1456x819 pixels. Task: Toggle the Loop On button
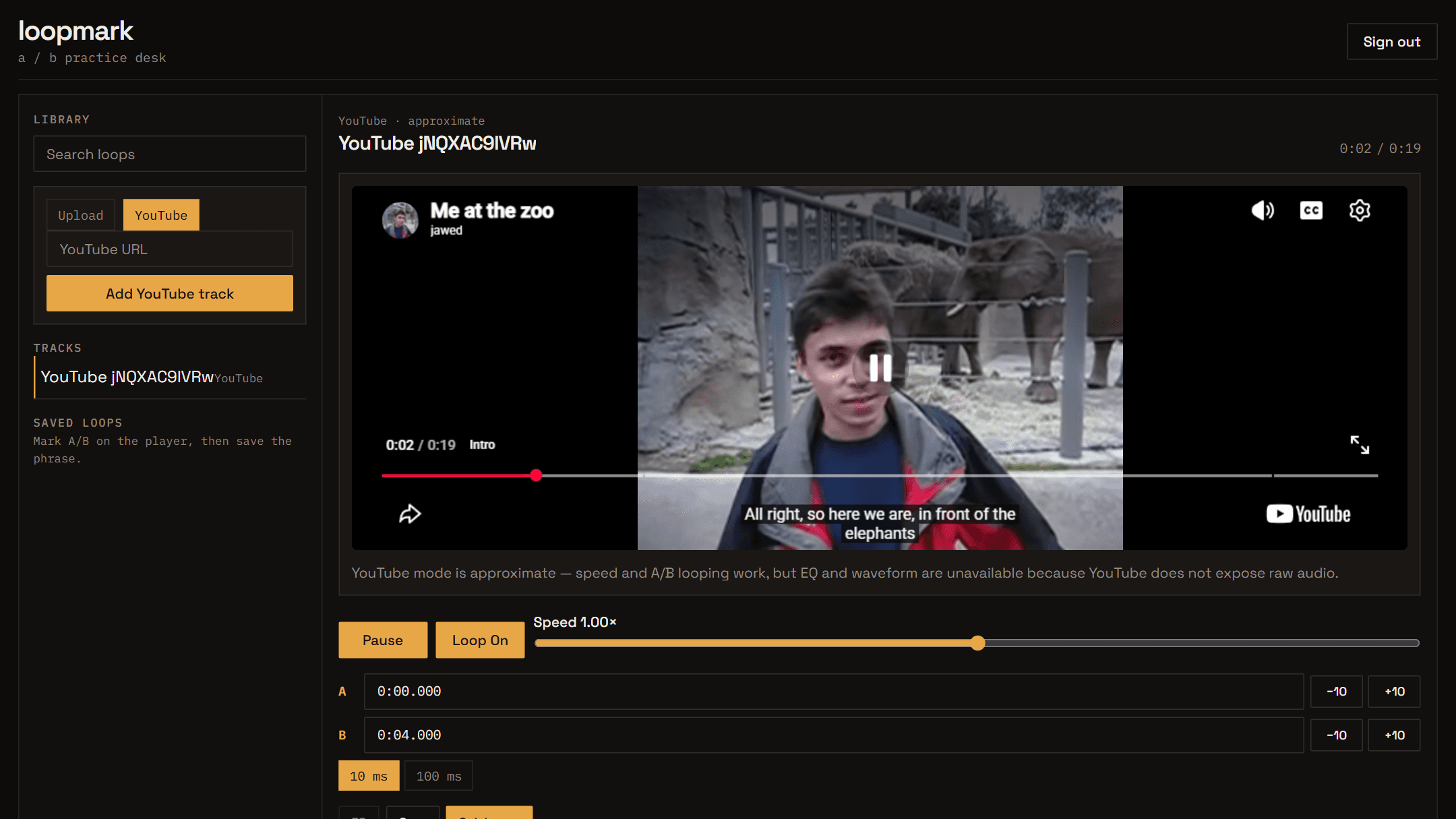point(480,640)
